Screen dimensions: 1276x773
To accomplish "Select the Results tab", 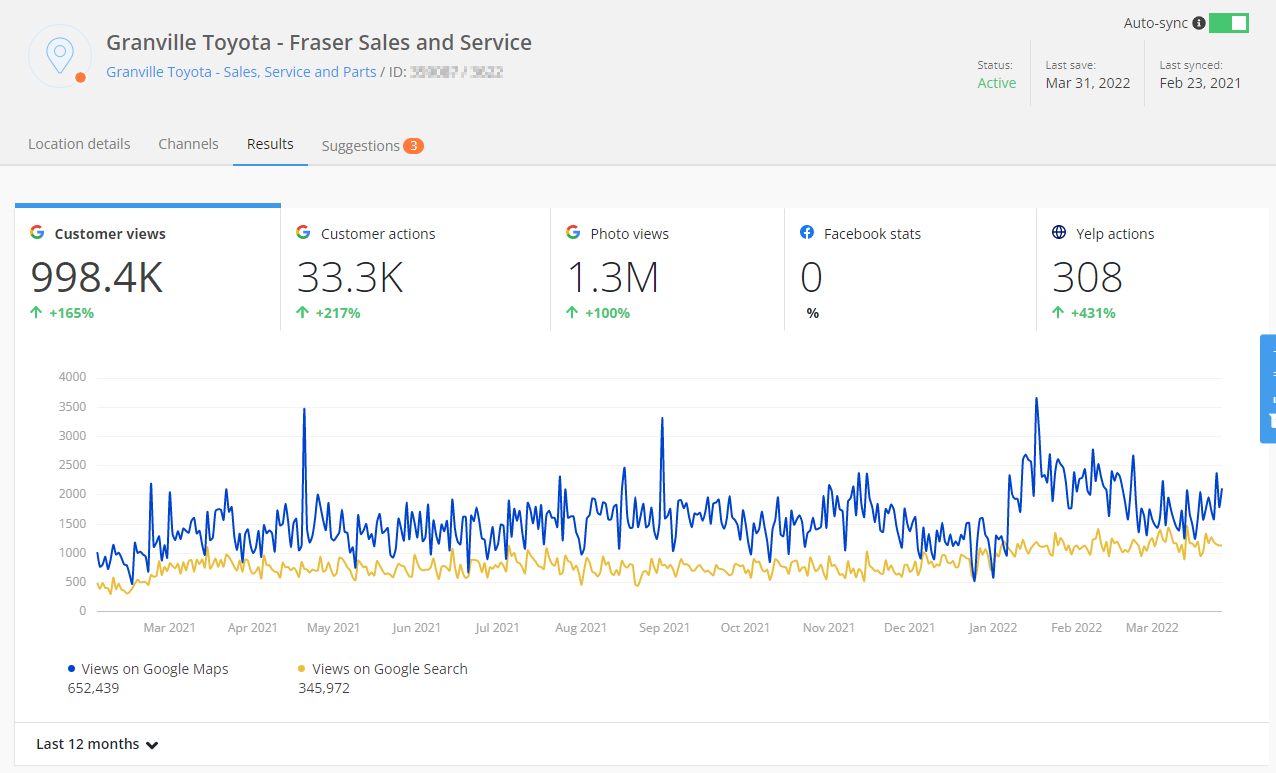I will (x=270, y=144).
